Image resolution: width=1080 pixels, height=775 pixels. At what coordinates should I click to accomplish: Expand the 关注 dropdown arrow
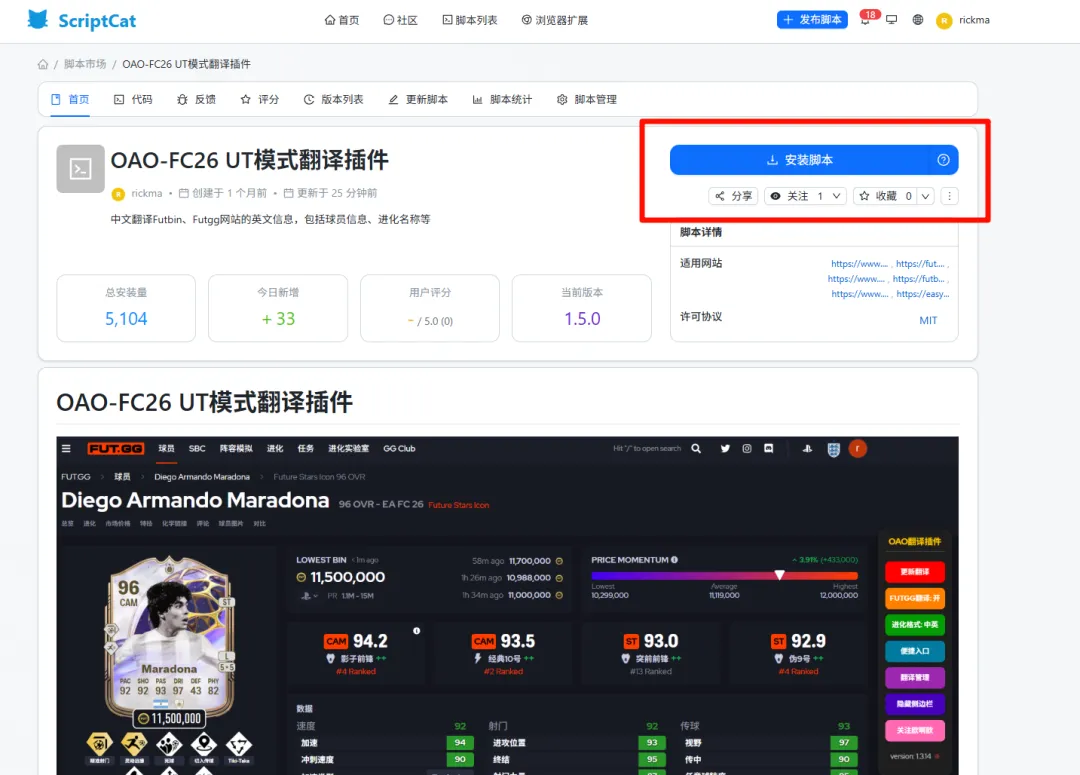pos(836,196)
